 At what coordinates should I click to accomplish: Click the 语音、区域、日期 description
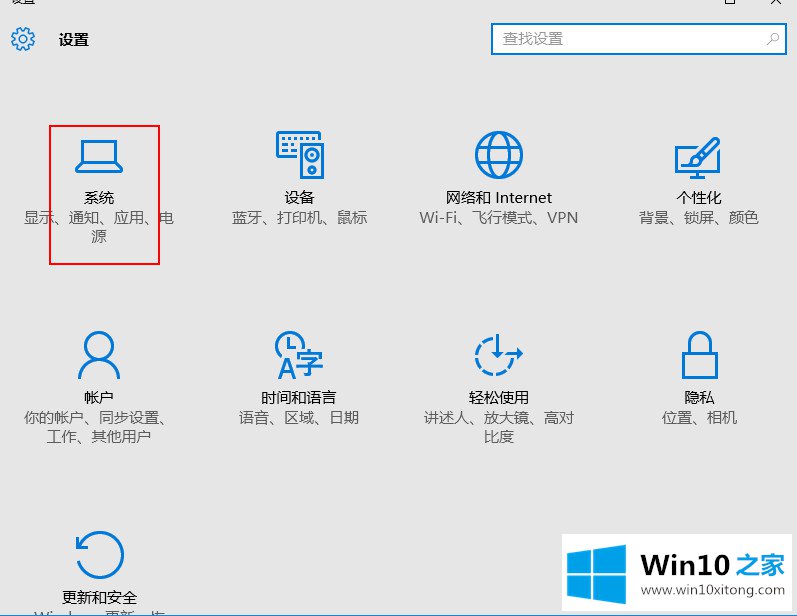click(299, 418)
